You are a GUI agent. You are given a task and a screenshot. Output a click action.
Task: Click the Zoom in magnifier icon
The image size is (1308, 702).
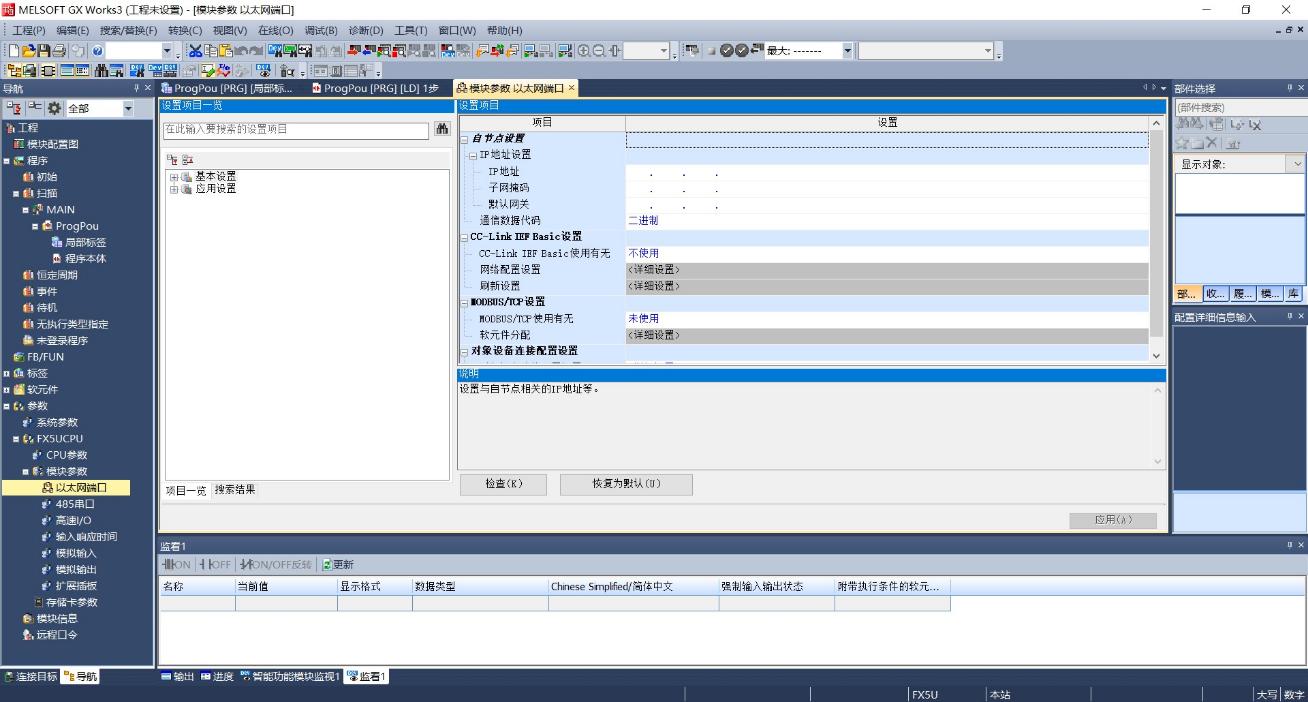point(584,50)
